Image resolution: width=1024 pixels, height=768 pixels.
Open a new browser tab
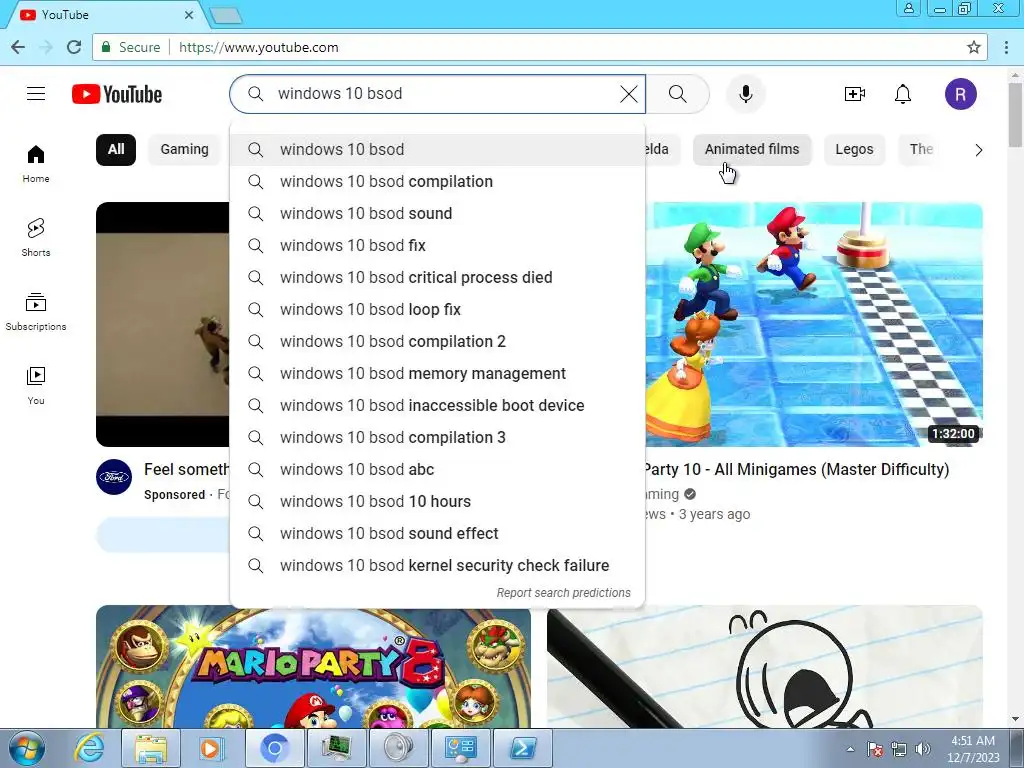[x=226, y=16]
